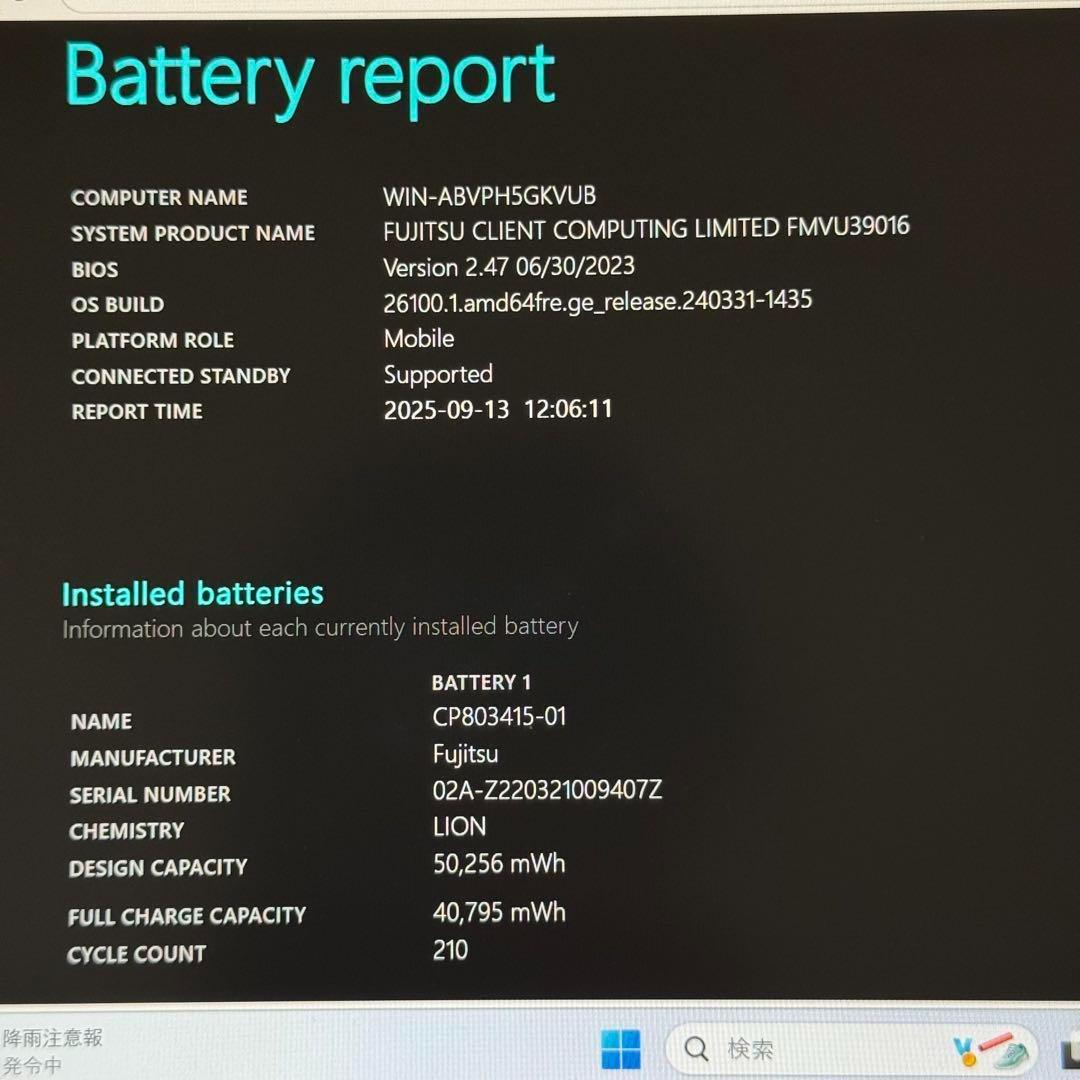
Task: Select the FULL CHARGE CAPACITY label
Action: pyautogui.click(x=187, y=916)
